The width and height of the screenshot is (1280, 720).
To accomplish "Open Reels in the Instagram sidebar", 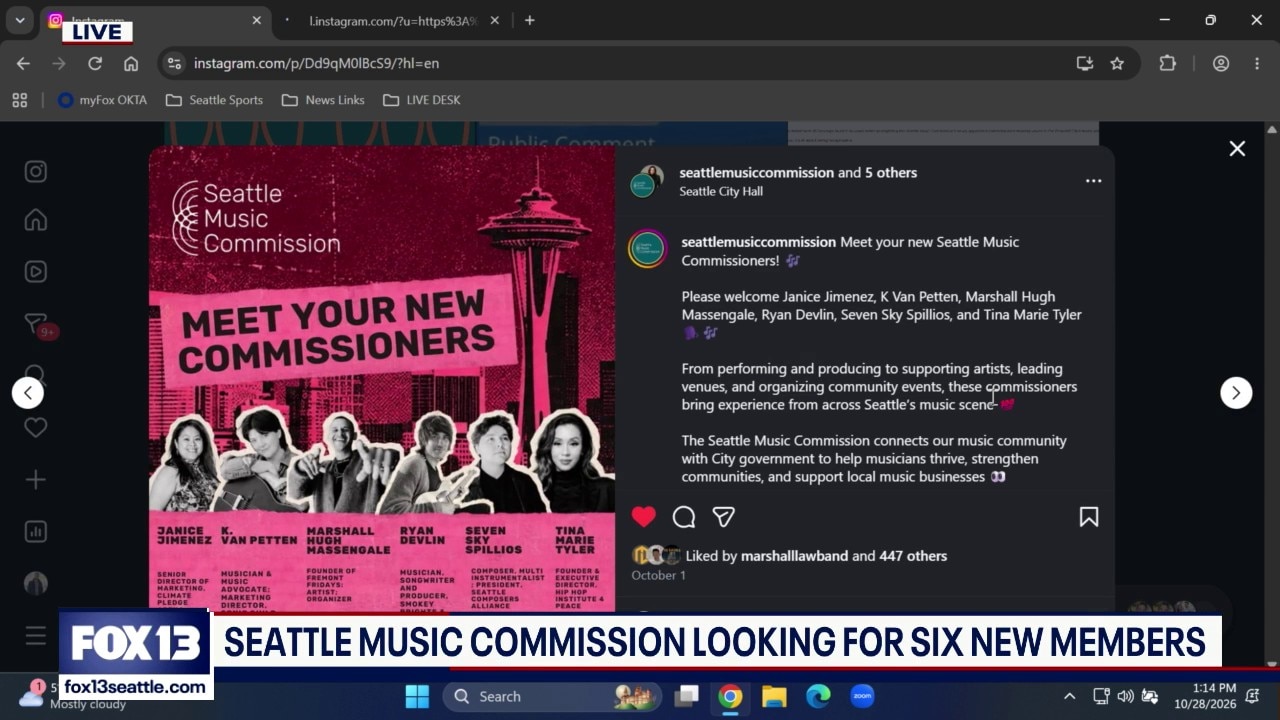I will [x=36, y=272].
